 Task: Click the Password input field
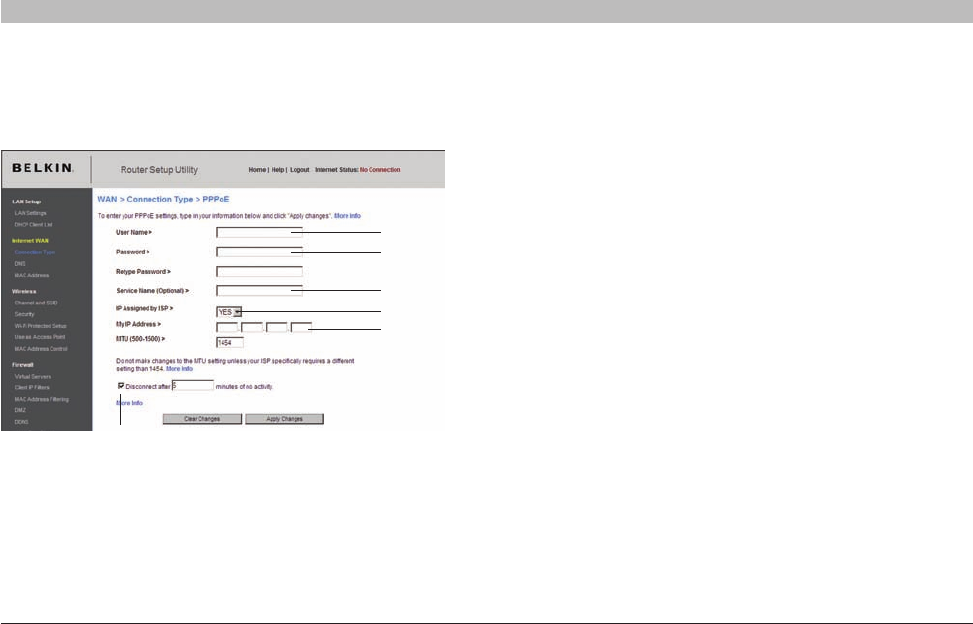(259, 252)
